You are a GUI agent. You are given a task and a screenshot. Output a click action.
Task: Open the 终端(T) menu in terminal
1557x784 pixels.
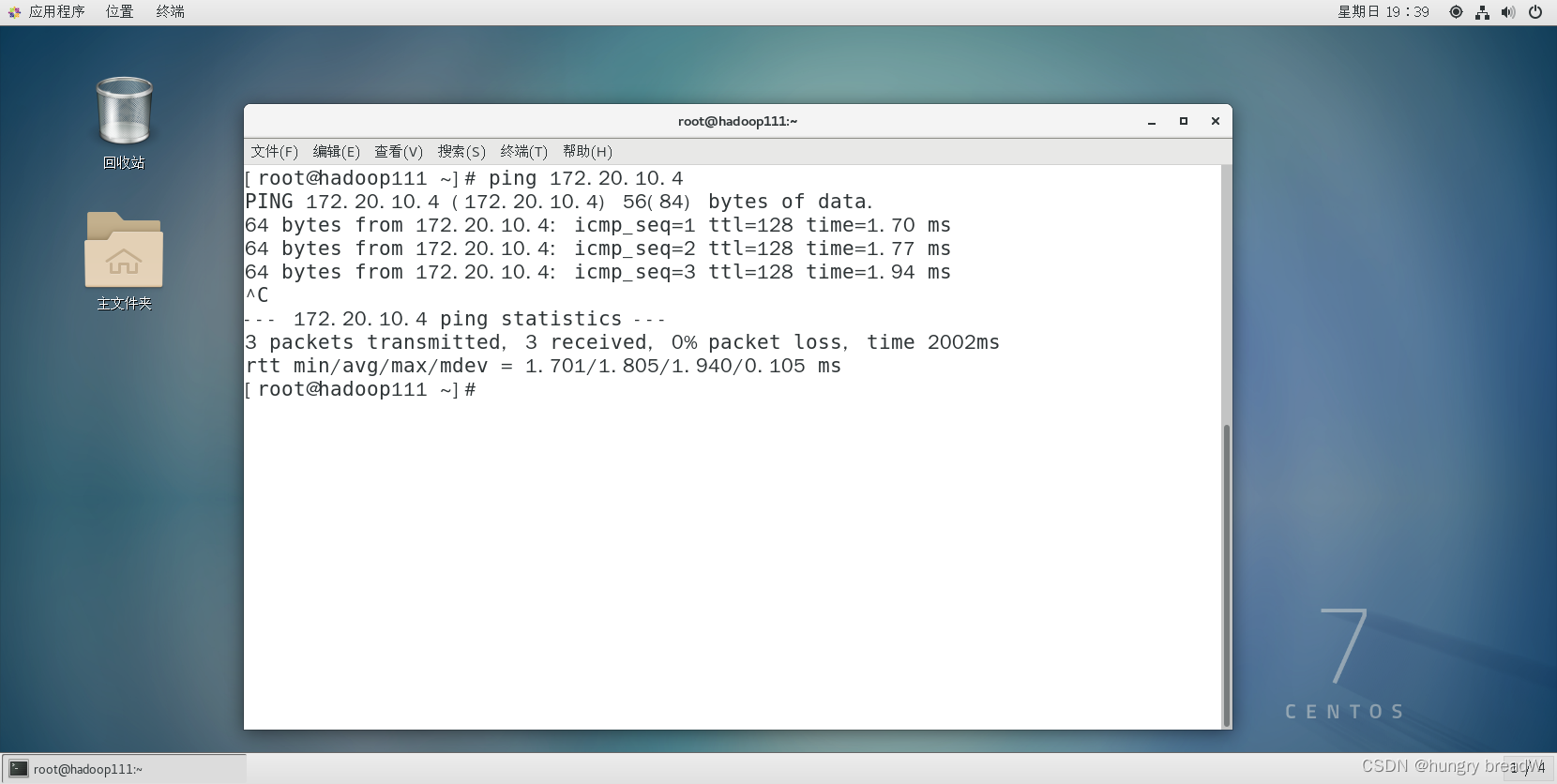pyautogui.click(x=523, y=152)
